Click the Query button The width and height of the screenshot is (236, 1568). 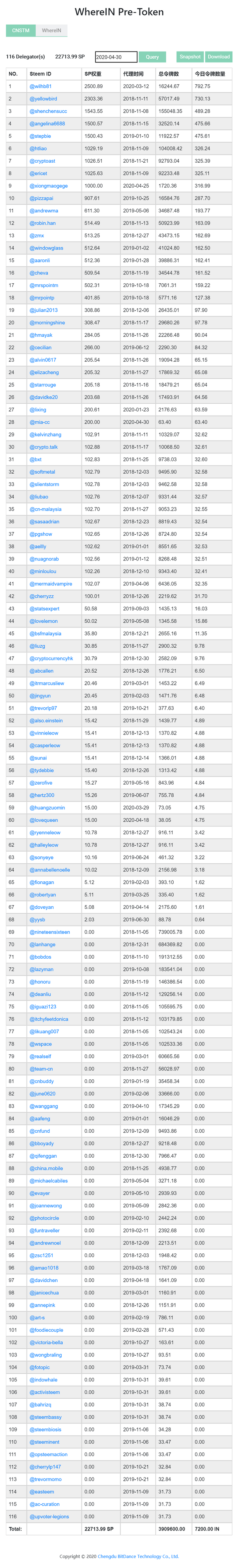(152, 57)
